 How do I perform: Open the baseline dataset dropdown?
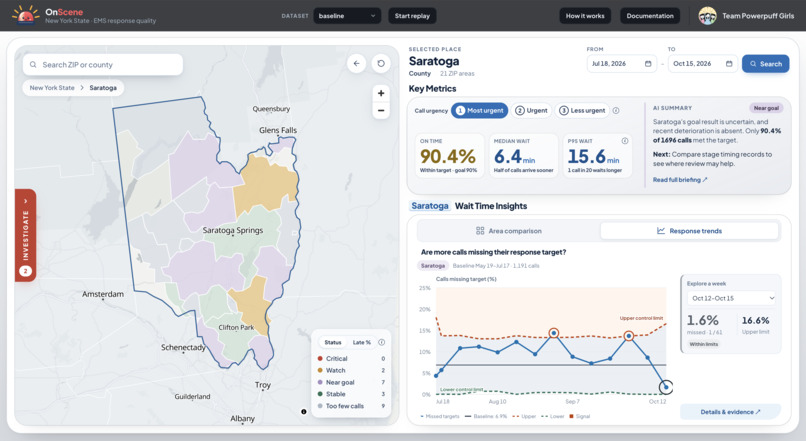(347, 16)
